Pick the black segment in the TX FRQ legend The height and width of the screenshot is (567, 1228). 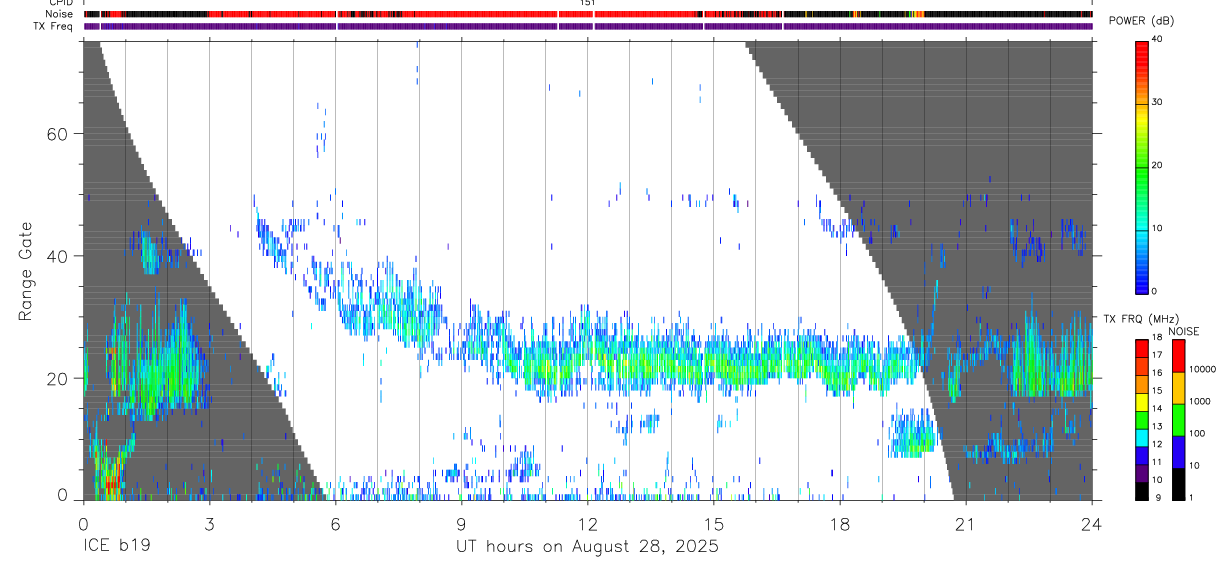(1142, 489)
